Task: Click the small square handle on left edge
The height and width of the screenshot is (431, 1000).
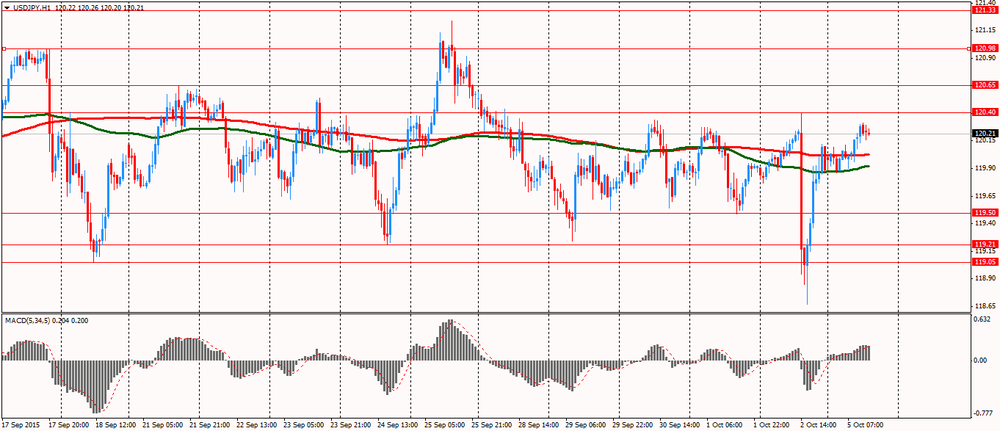Action: point(4,48)
